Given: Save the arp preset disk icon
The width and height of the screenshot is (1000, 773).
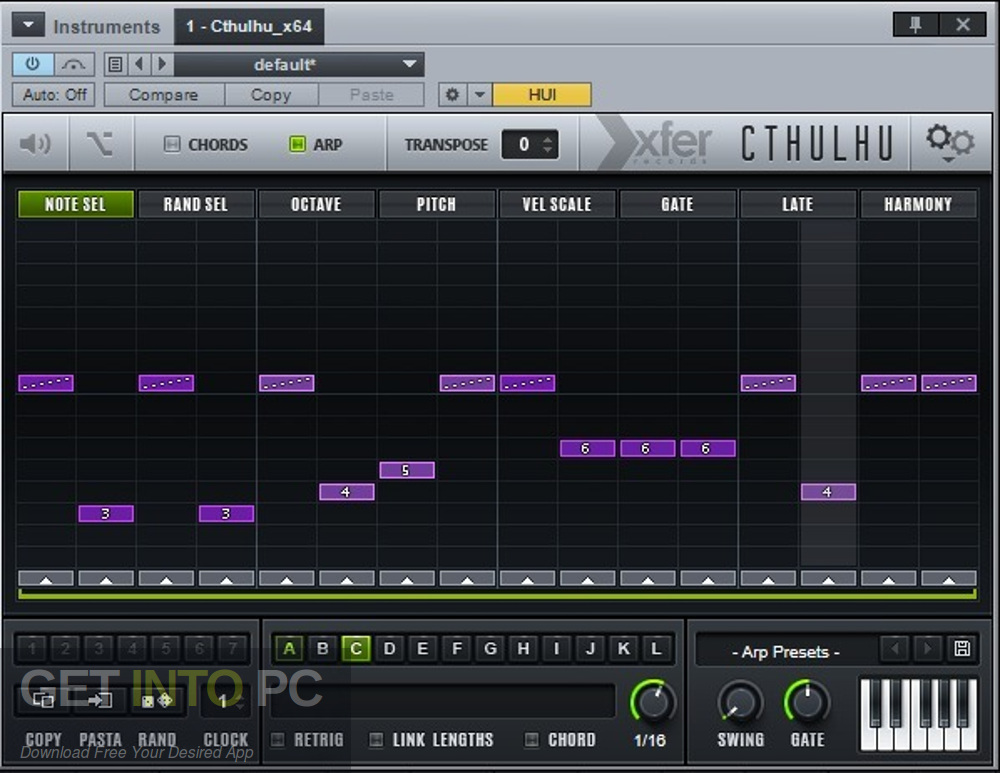Looking at the screenshot, I should pyautogui.click(x=962, y=649).
